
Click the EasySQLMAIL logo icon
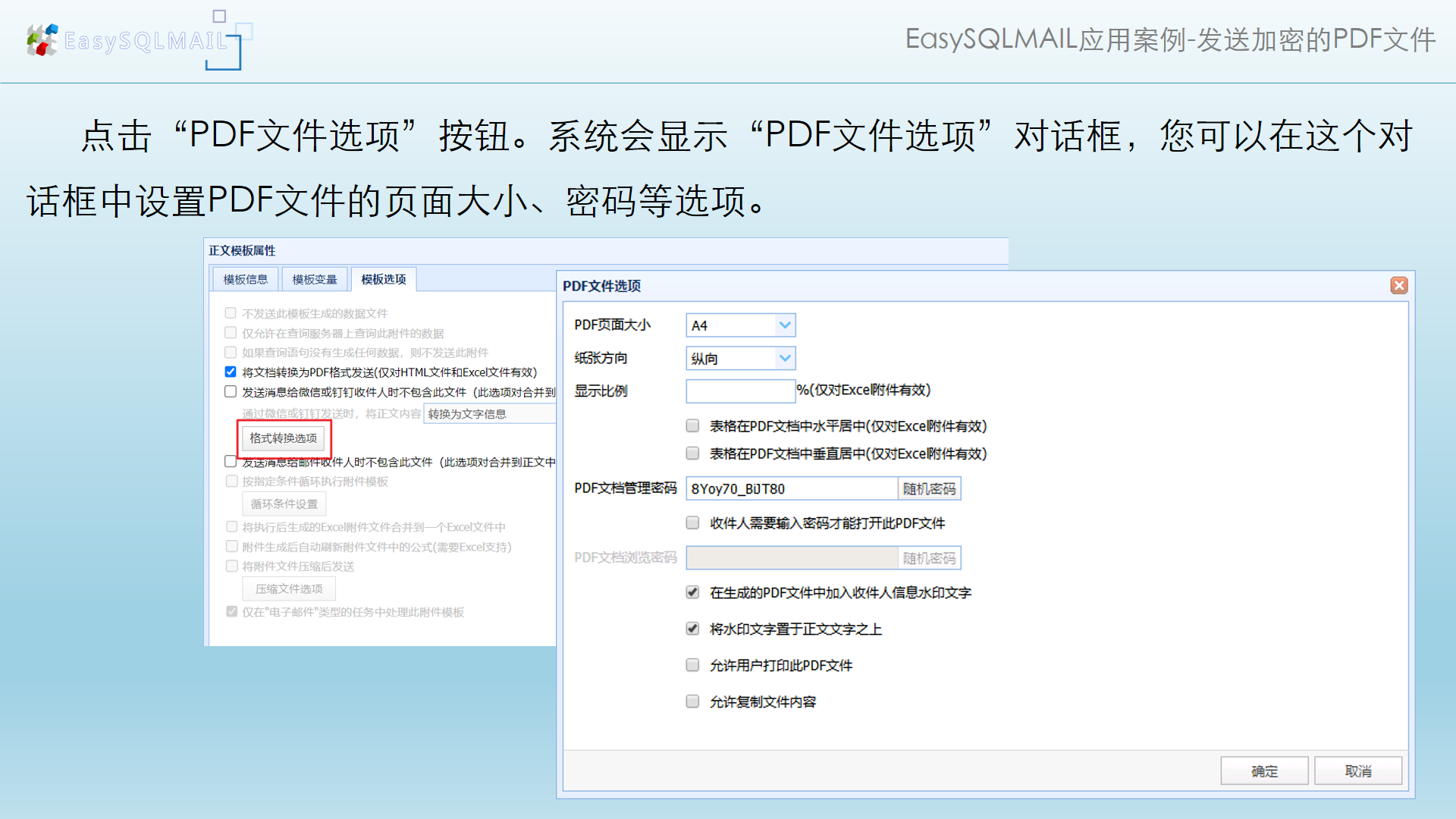click(x=42, y=40)
